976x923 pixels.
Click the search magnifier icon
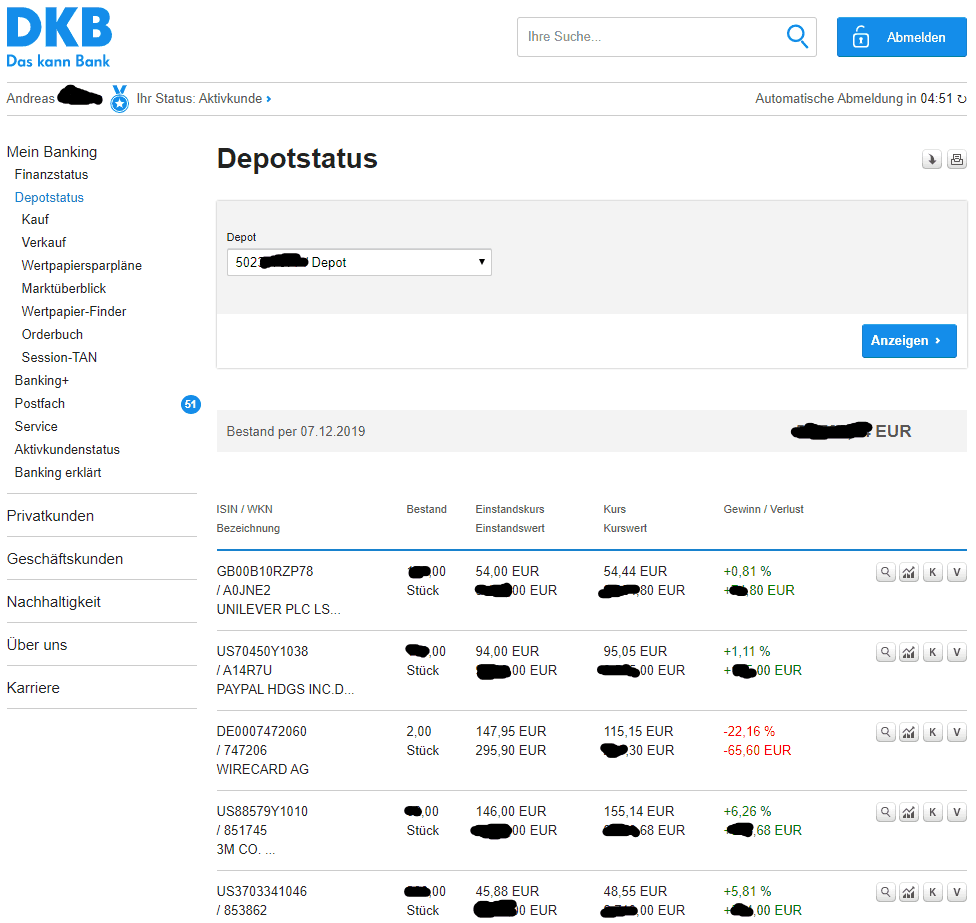tap(797, 37)
